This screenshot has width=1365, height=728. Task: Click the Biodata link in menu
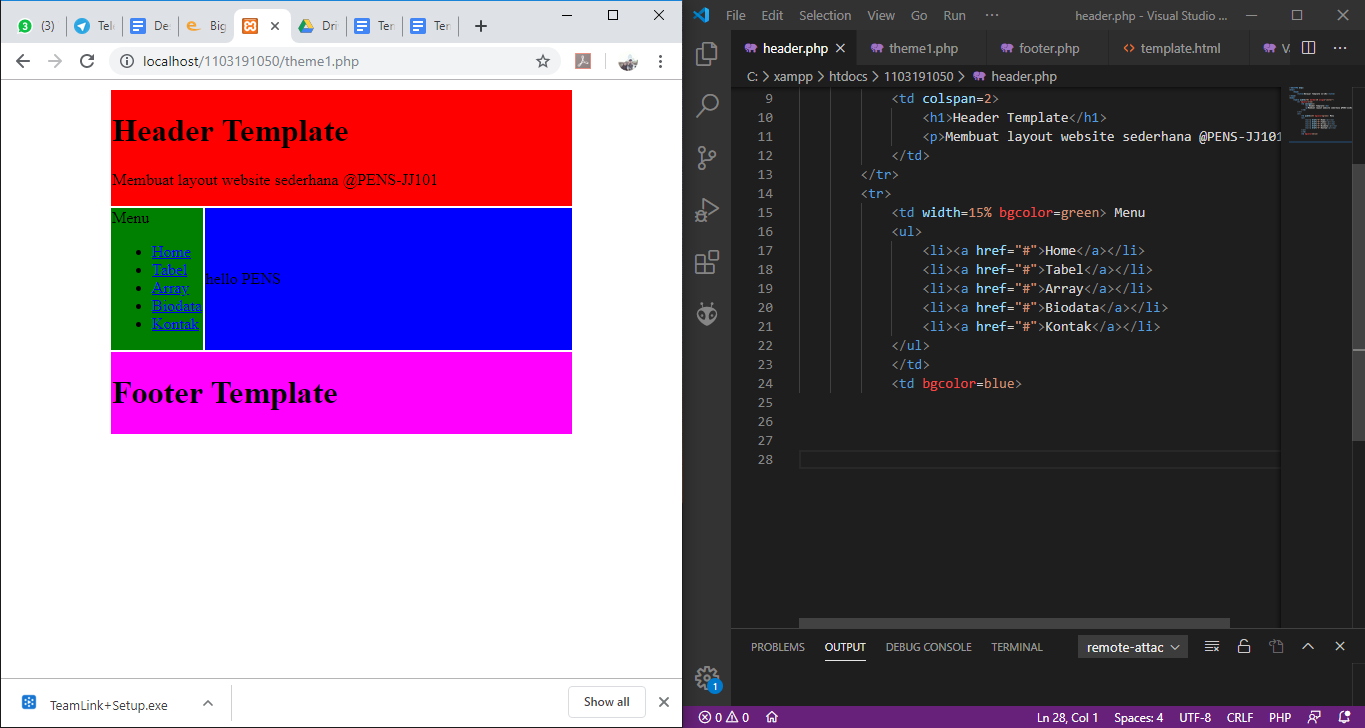coord(176,306)
